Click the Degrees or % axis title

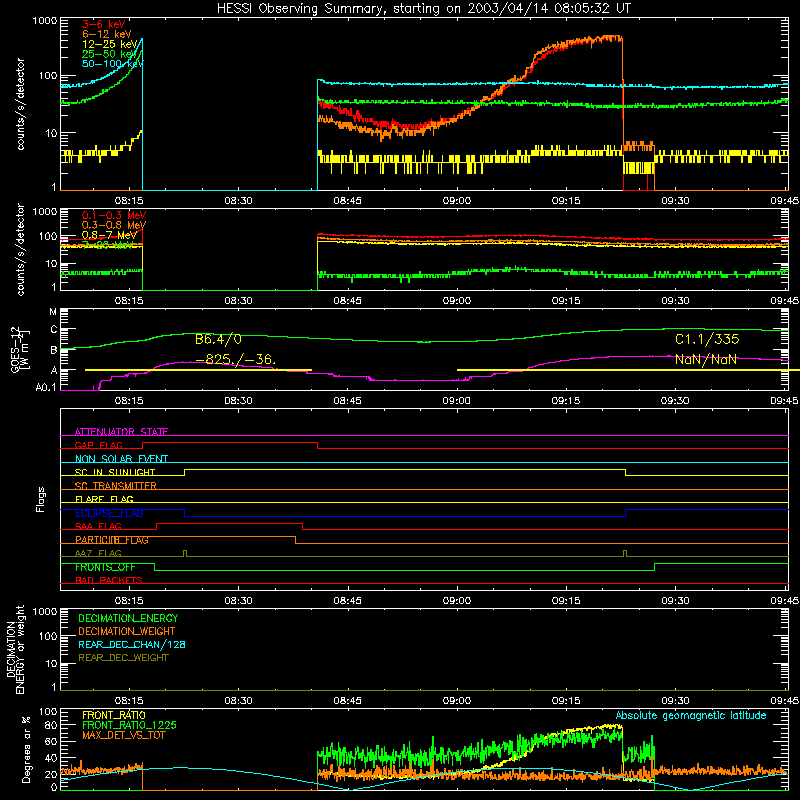(26, 749)
